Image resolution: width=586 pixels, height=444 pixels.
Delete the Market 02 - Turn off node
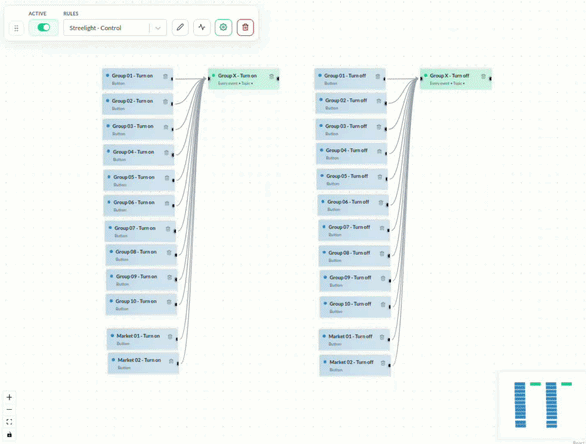tap(383, 363)
